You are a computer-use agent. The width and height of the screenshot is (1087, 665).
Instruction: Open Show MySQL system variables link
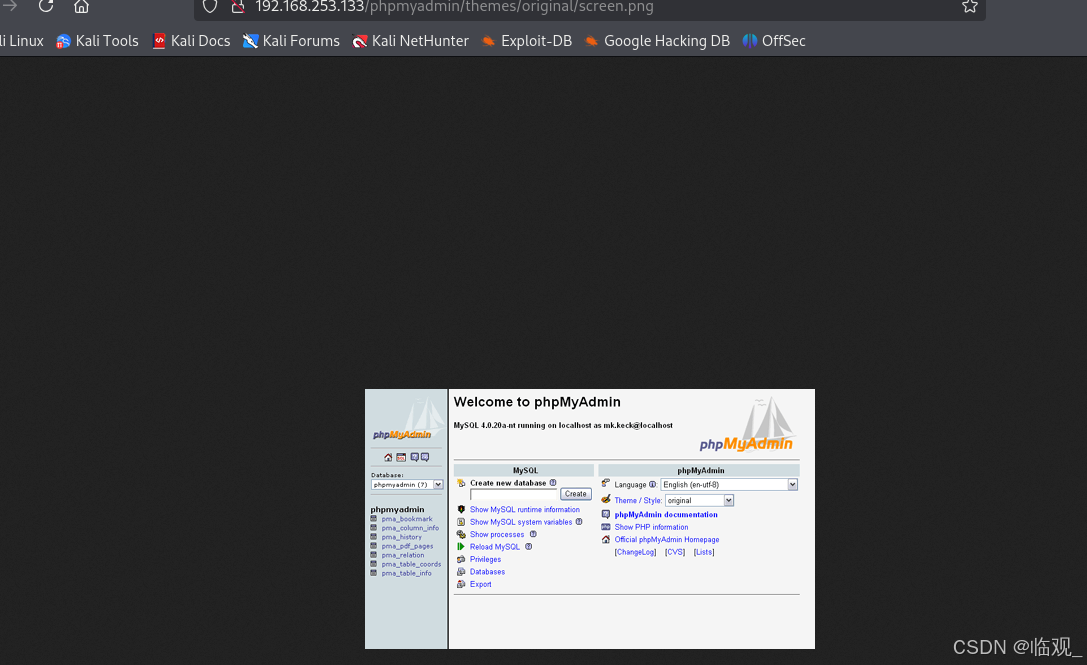point(521,522)
